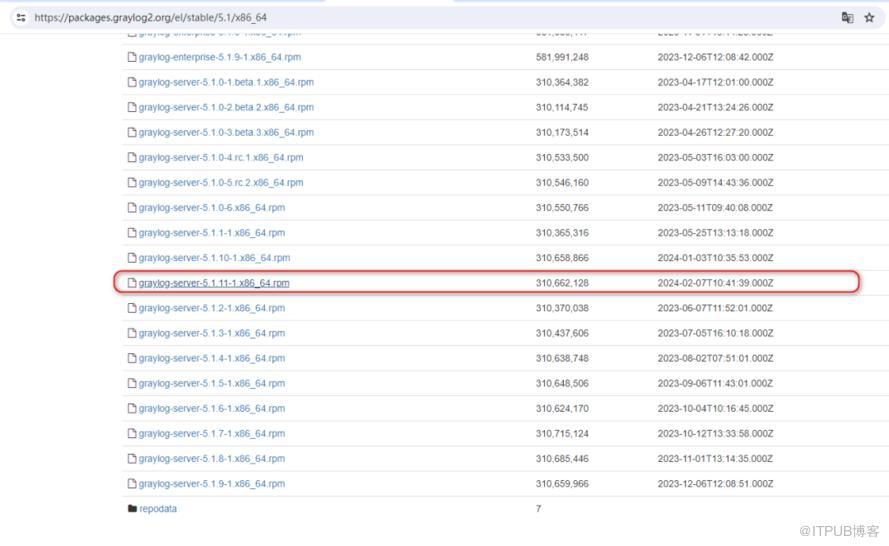Click file icon beside graylog-server-5.1.9-1 rpm
The height and width of the screenshot is (546, 889).
[132, 484]
